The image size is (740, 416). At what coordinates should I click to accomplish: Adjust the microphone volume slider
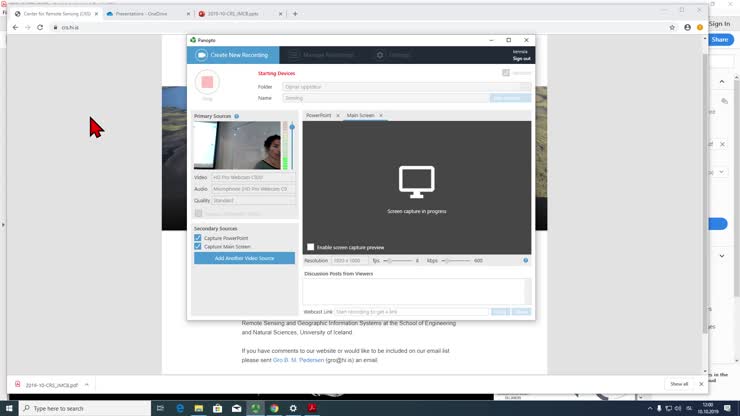point(292,145)
